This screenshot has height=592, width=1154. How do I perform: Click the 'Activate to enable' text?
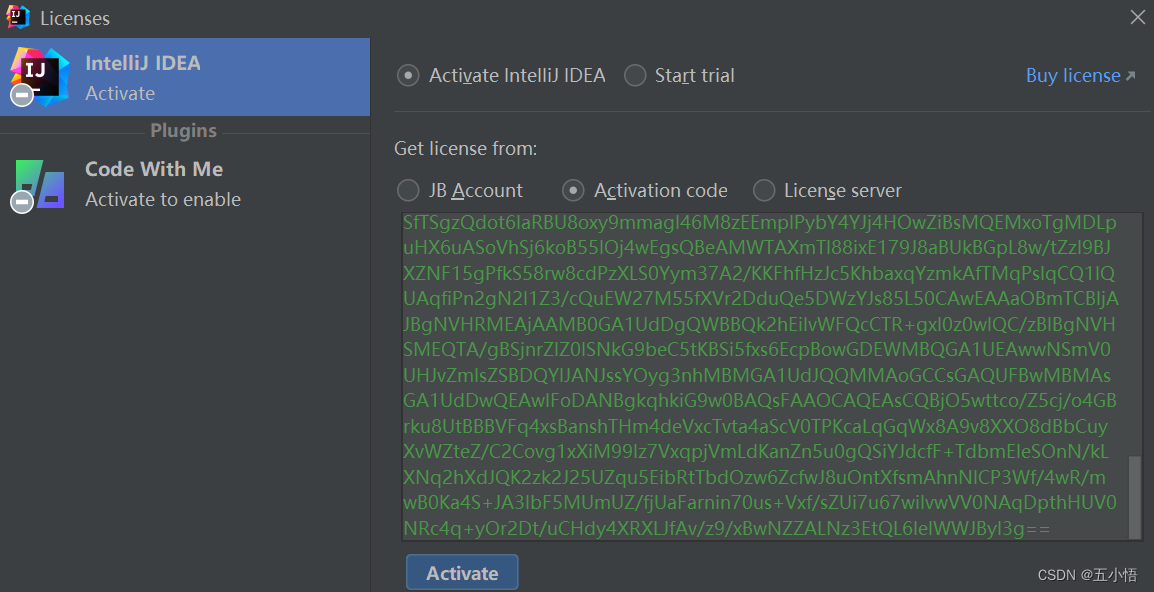(163, 199)
